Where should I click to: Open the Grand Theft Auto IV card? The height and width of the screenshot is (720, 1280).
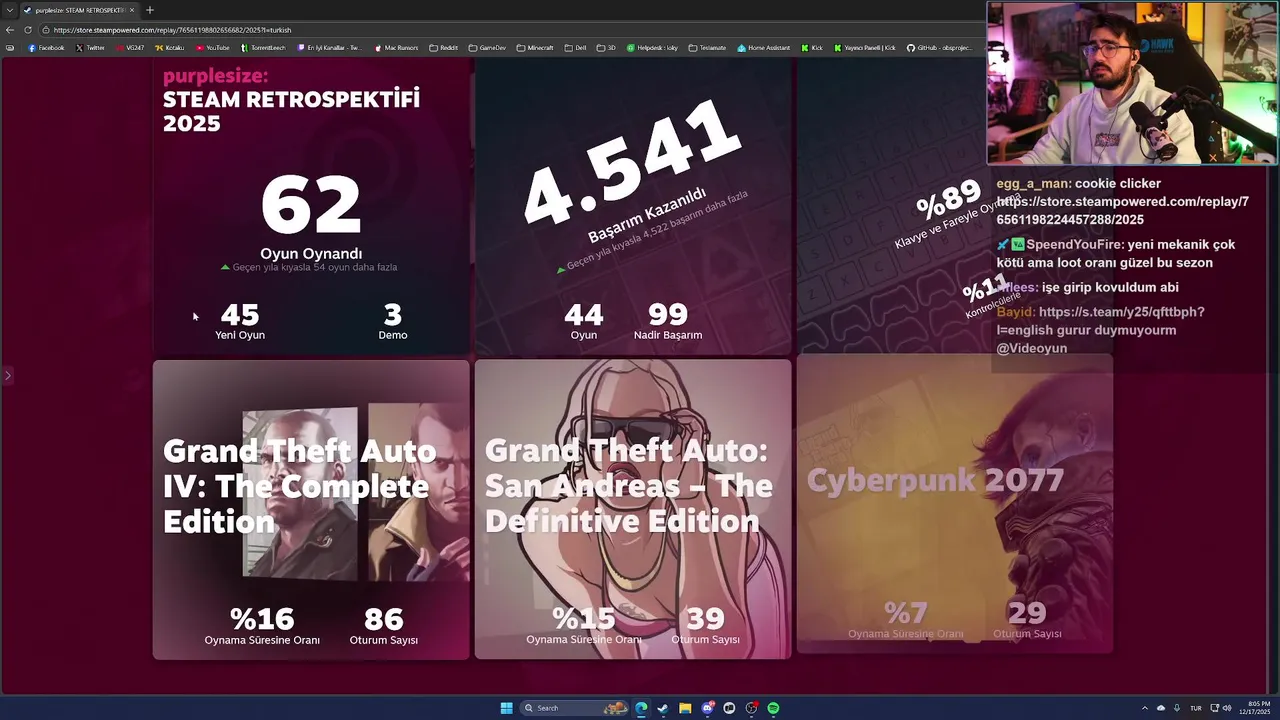[311, 509]
